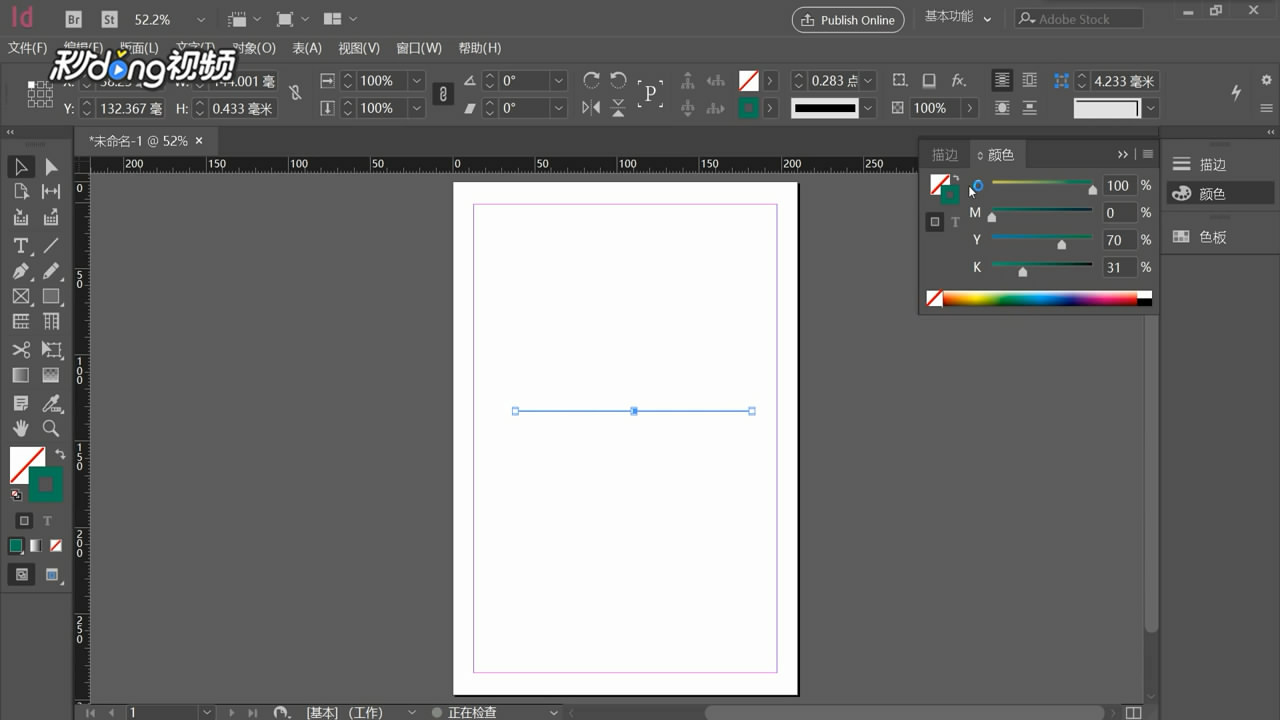1280x720 pixels.
Task: Open the fx effects icon
Action: coord(958,81)
